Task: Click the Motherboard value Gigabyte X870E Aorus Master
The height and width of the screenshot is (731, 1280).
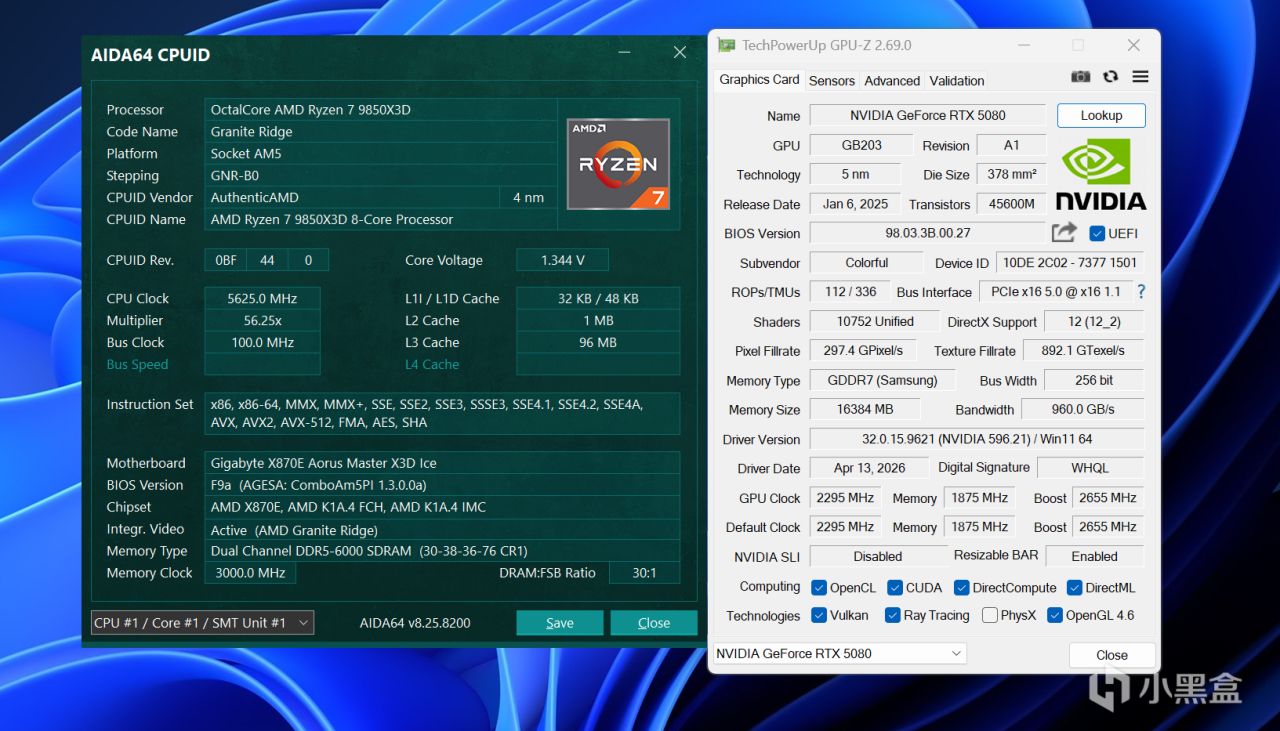Action: [x=442, y=463]
